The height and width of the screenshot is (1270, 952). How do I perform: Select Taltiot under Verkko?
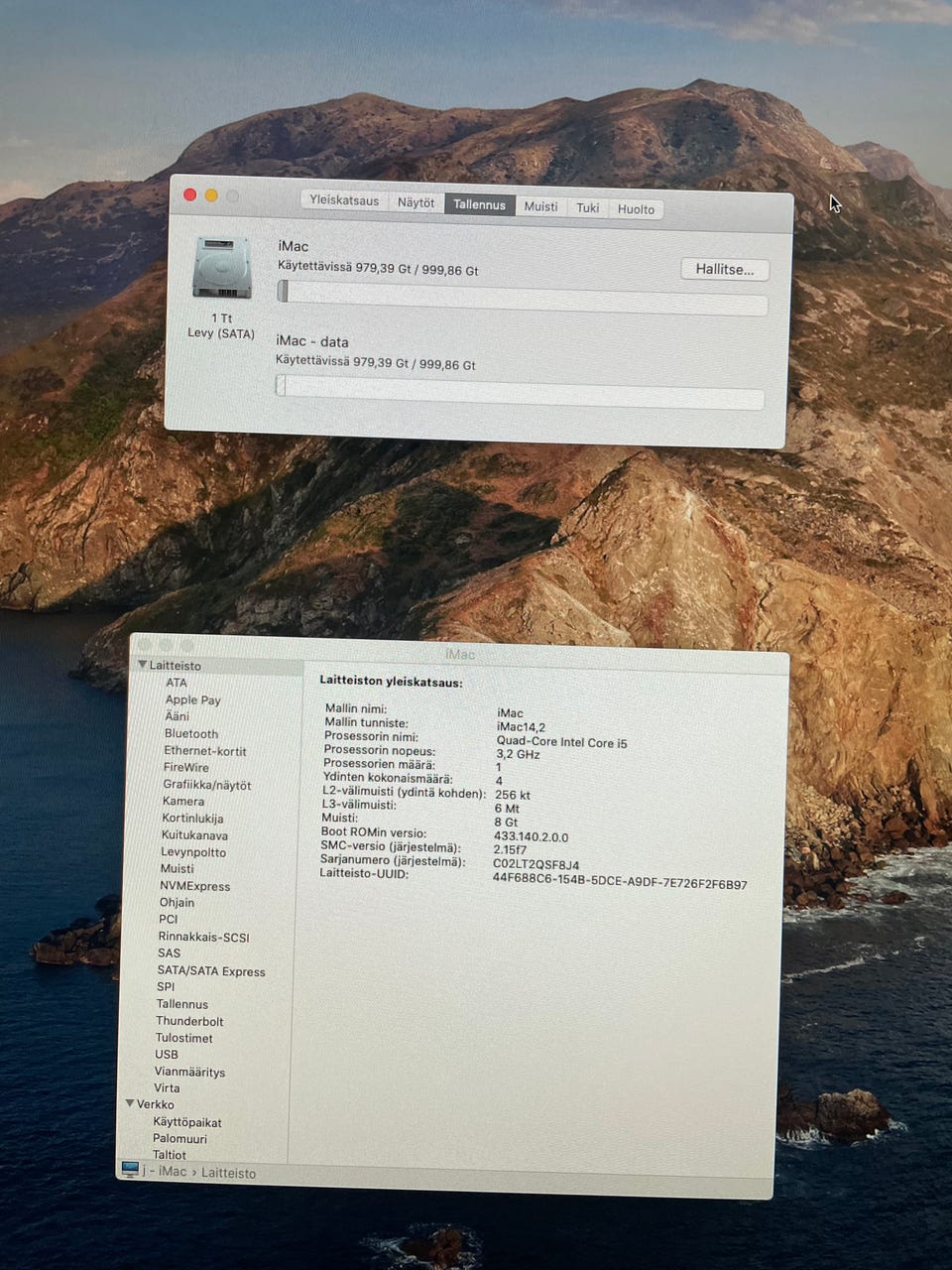170,1155
